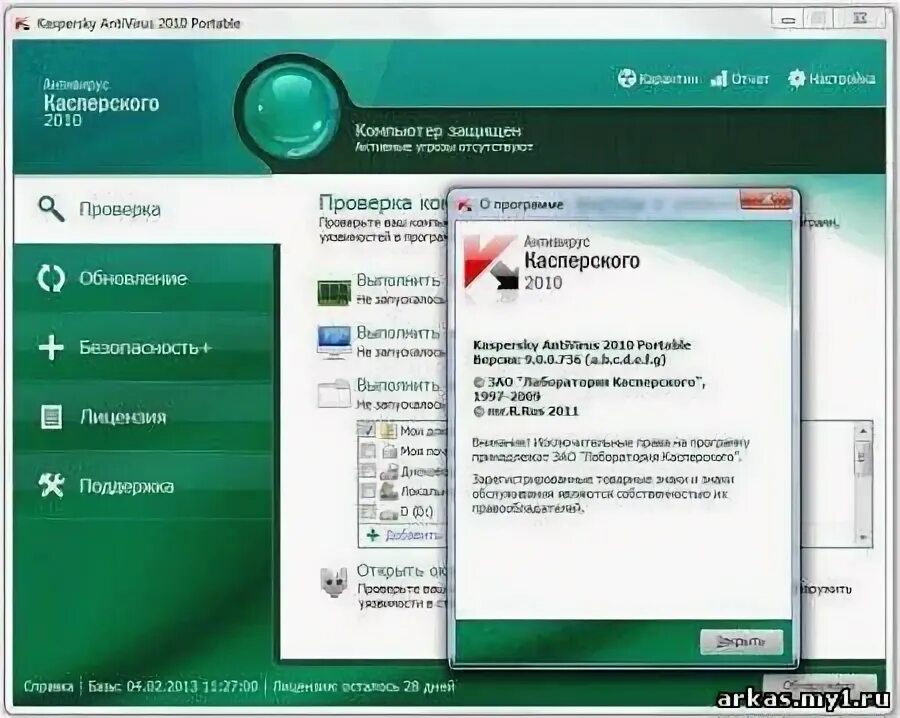This screenshot has width=900, height=718.
Task: Open the Настройка settings gear
Action: pos(796,79)
